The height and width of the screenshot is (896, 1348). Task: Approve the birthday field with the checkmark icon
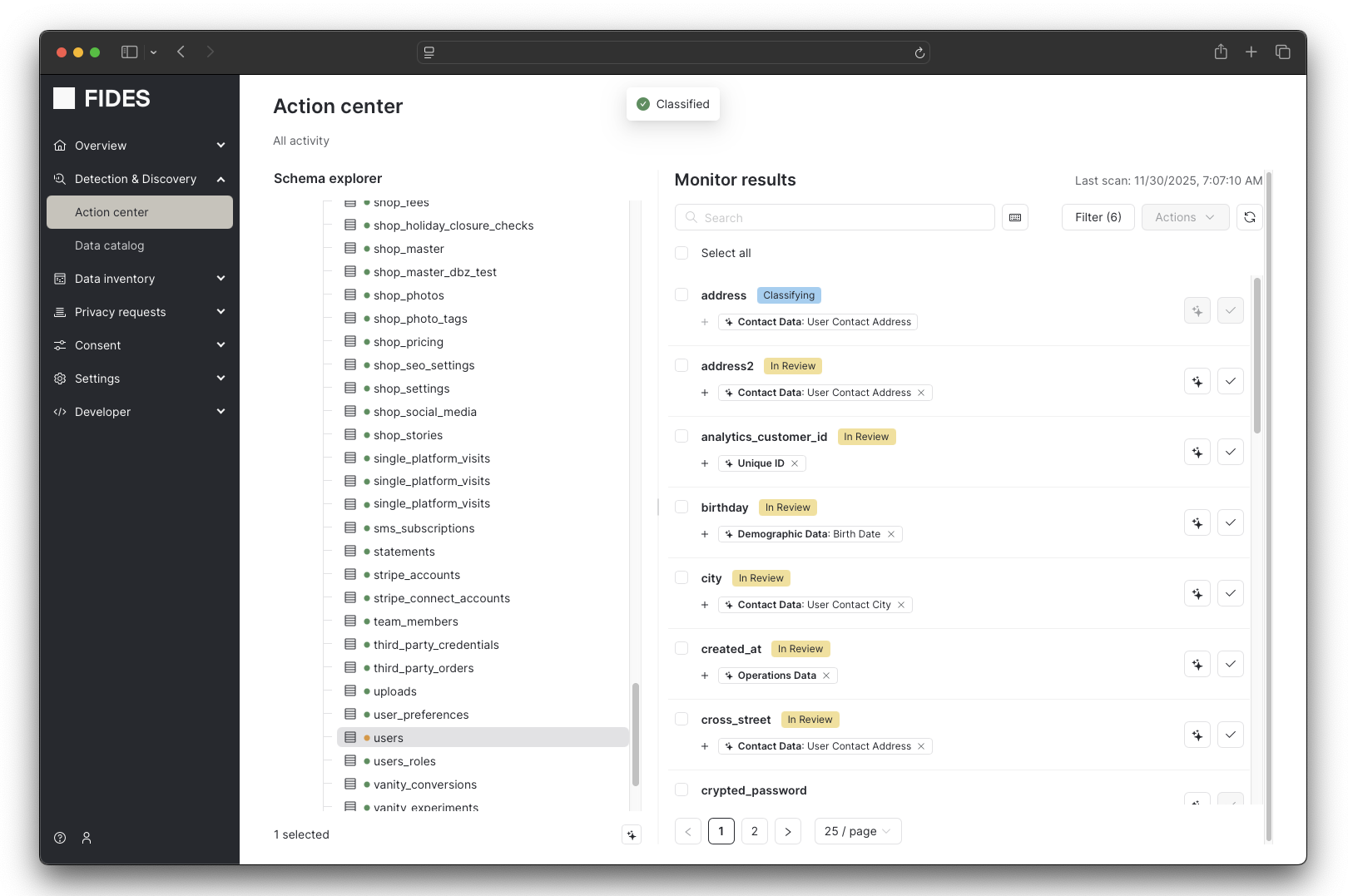point(1230,522)
